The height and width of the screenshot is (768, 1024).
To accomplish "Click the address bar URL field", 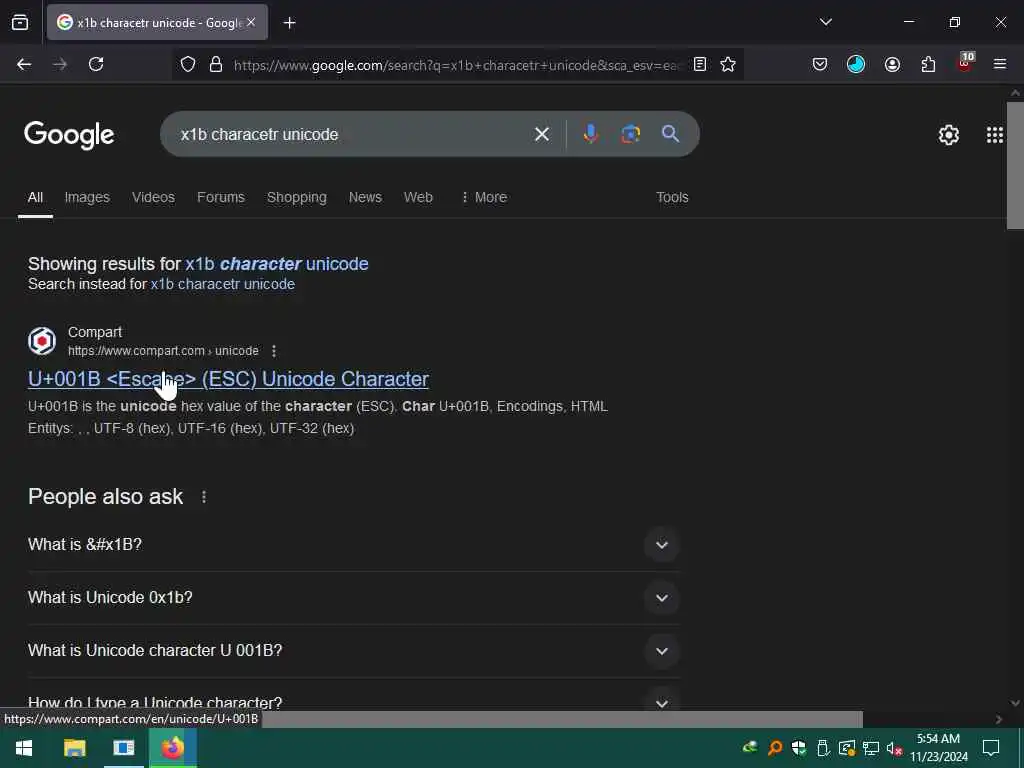I will click(457, 65).
